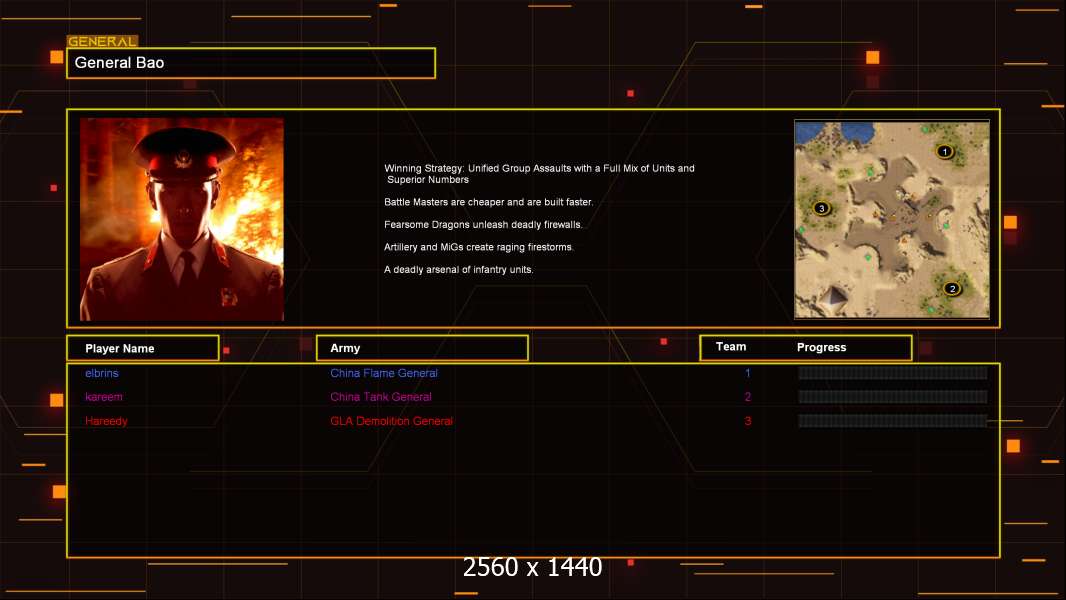Click the Team column label
Image resolution: width=1066 pixels, height=600 pixels.
pos(731,347)
